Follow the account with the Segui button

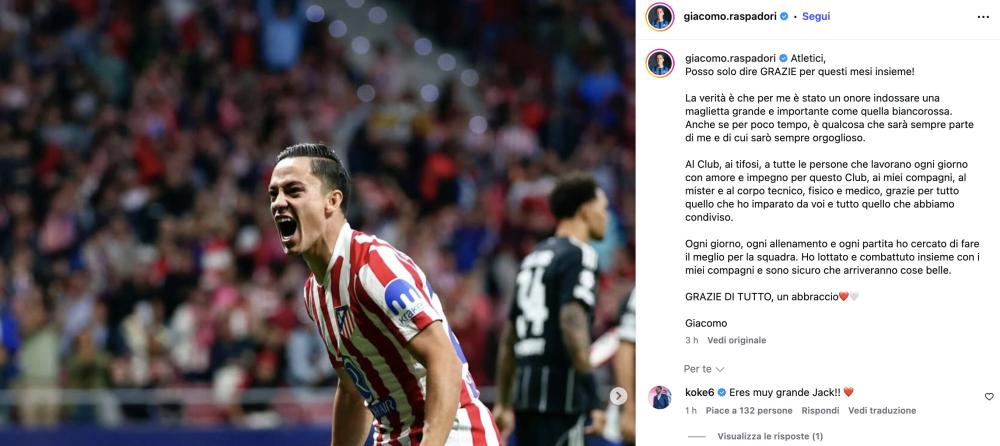point(816,17)
